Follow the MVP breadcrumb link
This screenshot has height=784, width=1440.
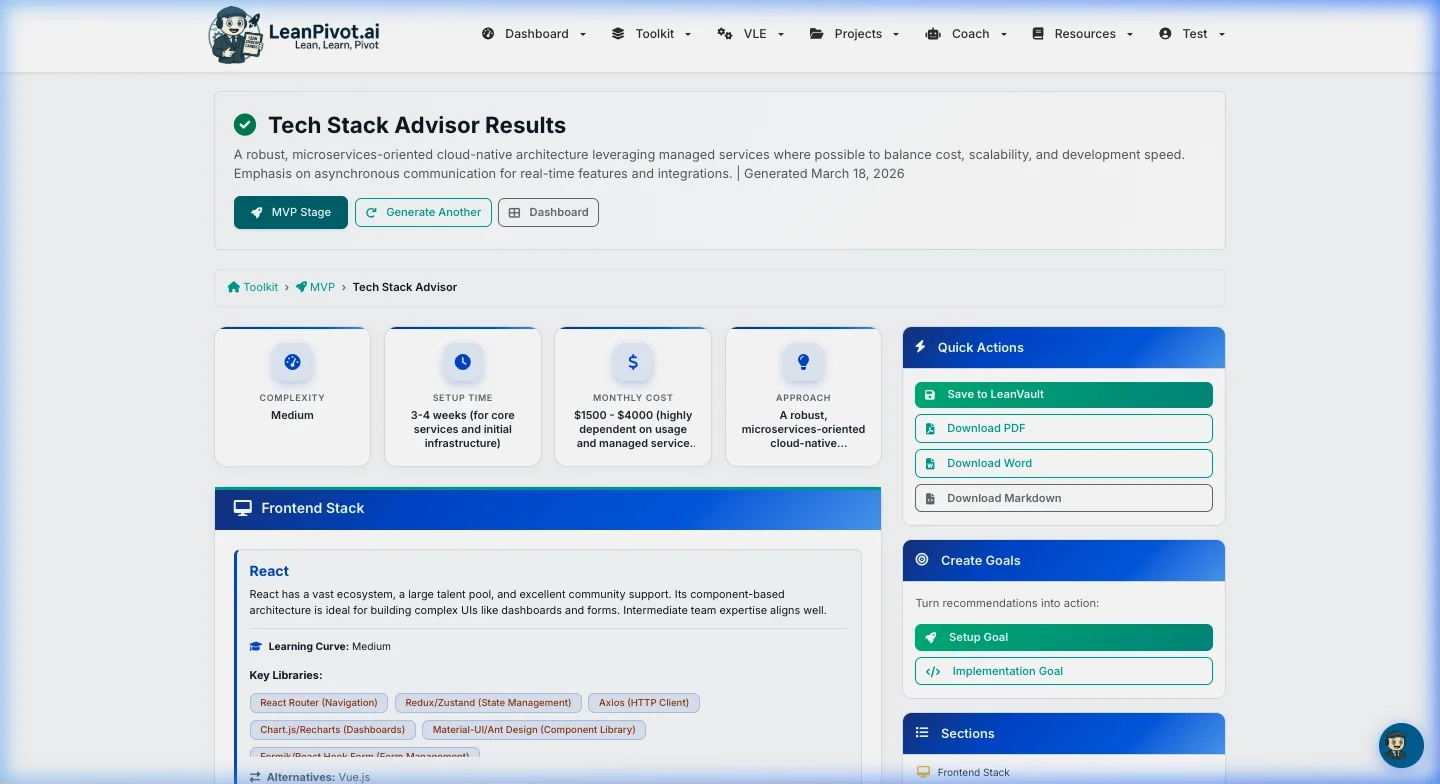(321, 287)
